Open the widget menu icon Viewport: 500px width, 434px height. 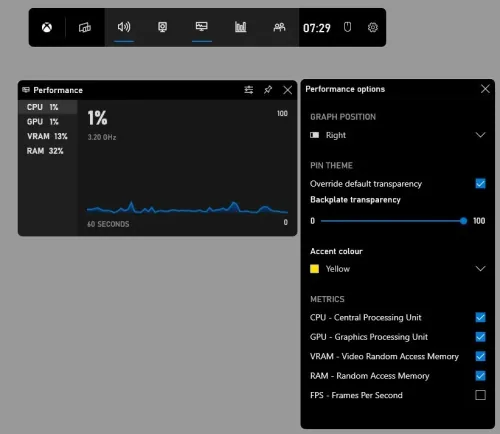(85, 27)
